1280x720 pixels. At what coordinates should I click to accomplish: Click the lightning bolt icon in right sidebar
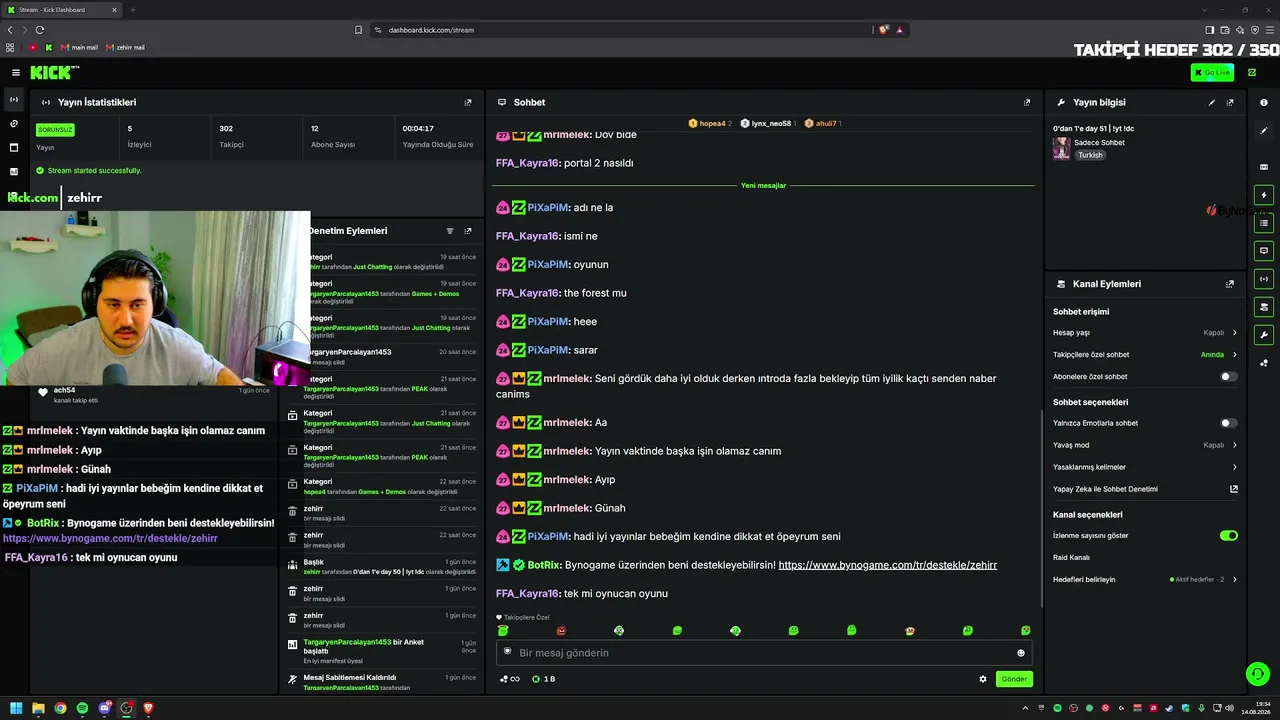click(x=1264, y=195)
